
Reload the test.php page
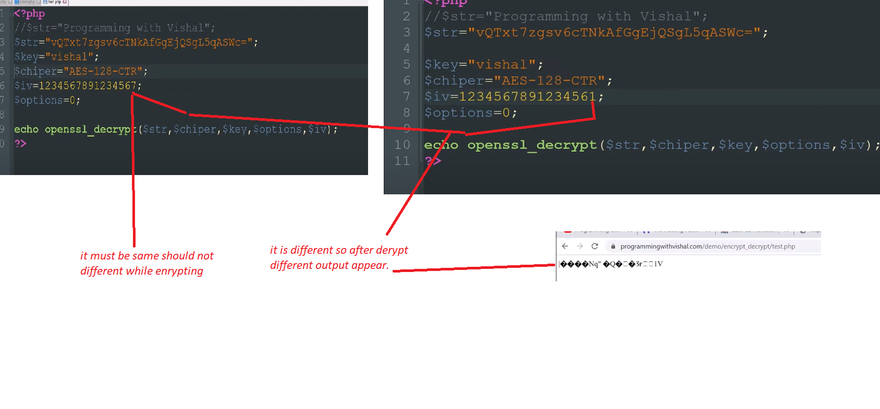pos(593,246)
